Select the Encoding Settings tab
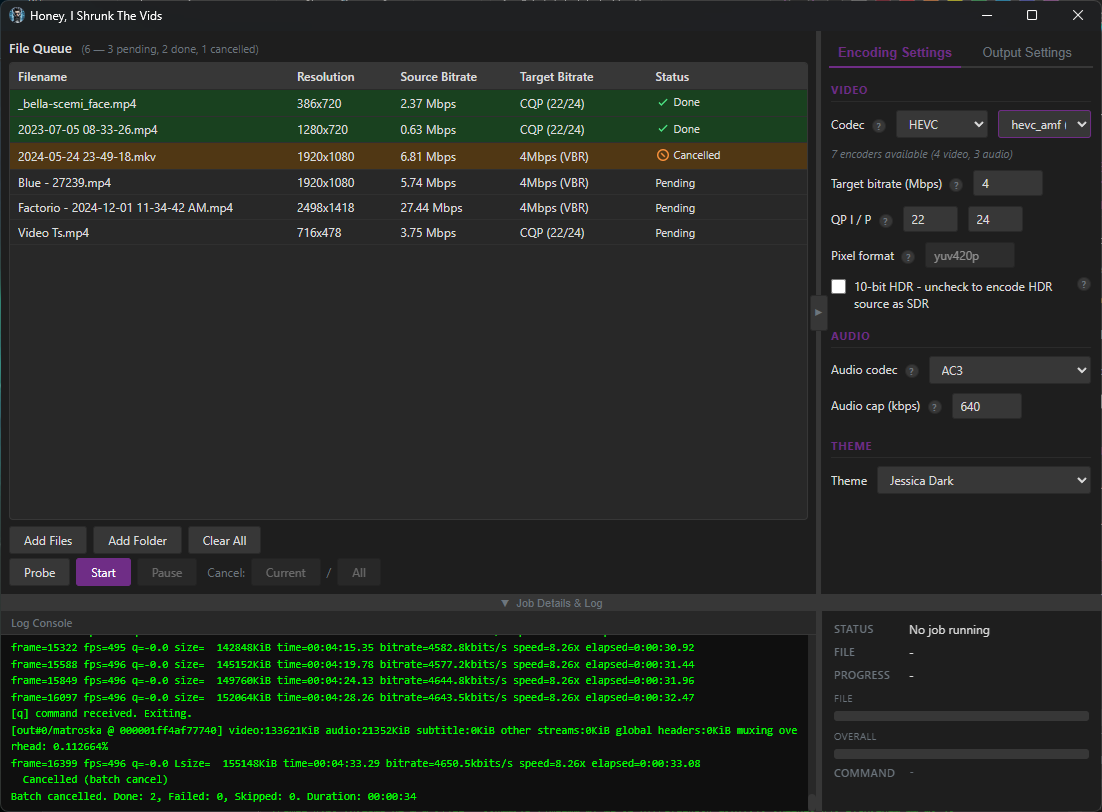 point(894,53)
